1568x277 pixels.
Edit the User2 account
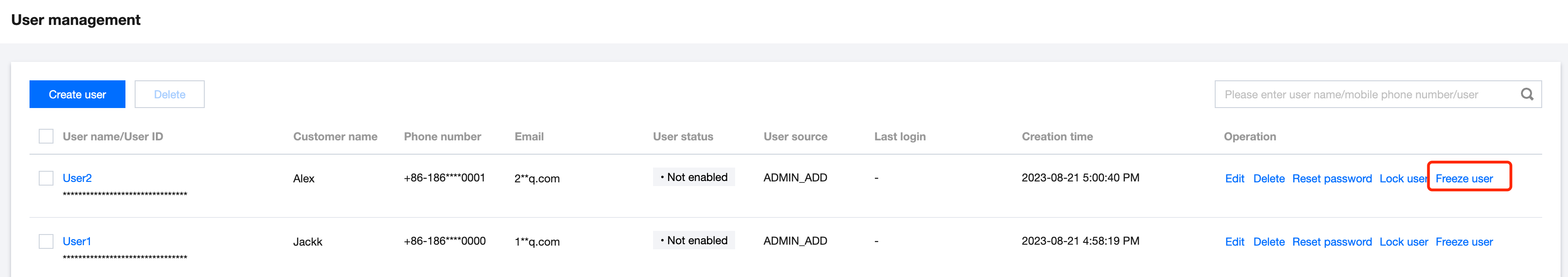pyautogui.click(x=1234, y=178)
